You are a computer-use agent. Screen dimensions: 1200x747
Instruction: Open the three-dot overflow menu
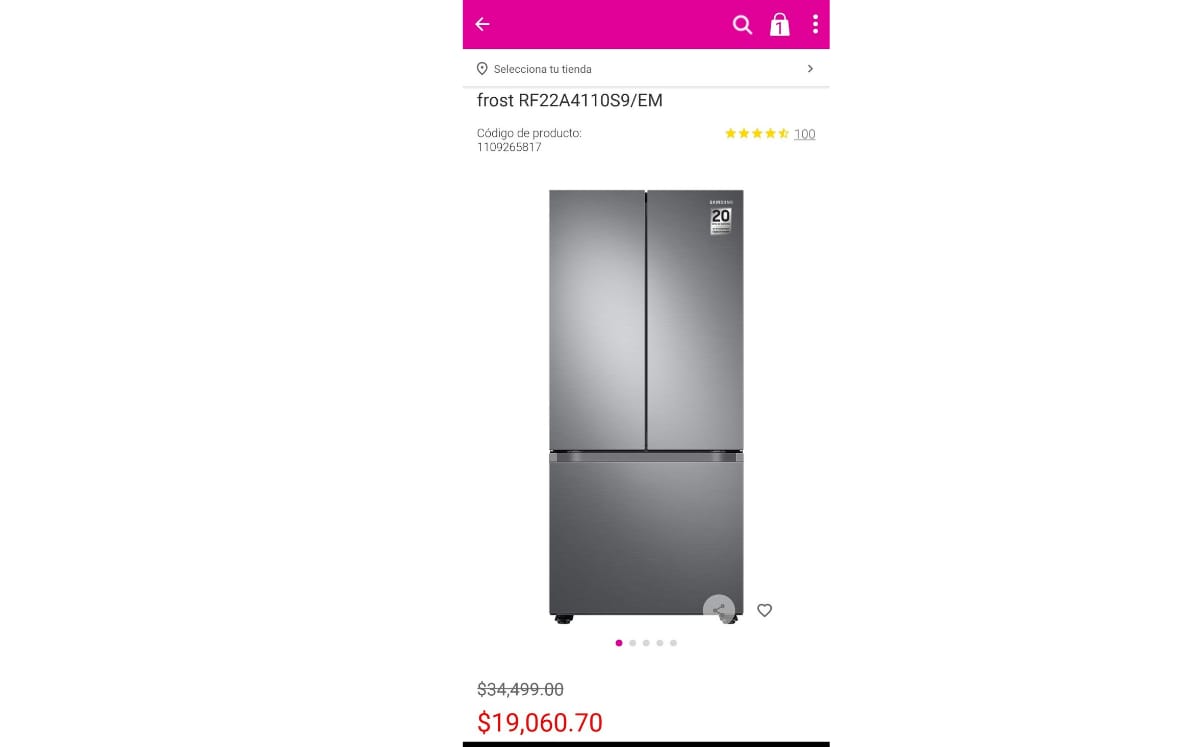click(x=815, y=24)
